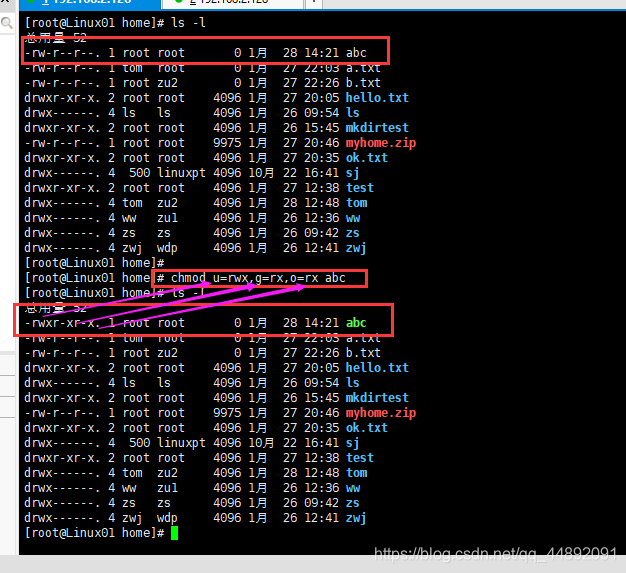626x573 pixels.
Task: Click hello.txt directory name in first listing
Action: click(377, 98)
